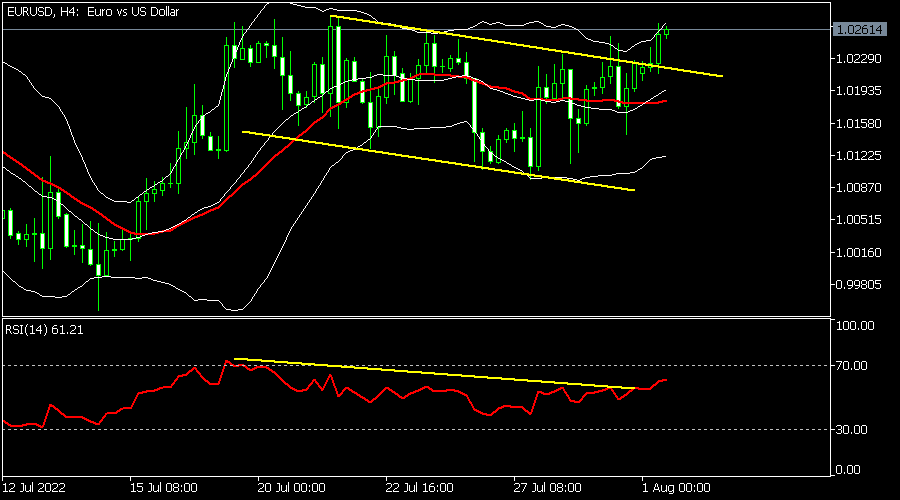Click the RSI(14) 61.21 indicator label
This screenshot has width=900, height=500.
pyautogui.click(x=44, y=330)
